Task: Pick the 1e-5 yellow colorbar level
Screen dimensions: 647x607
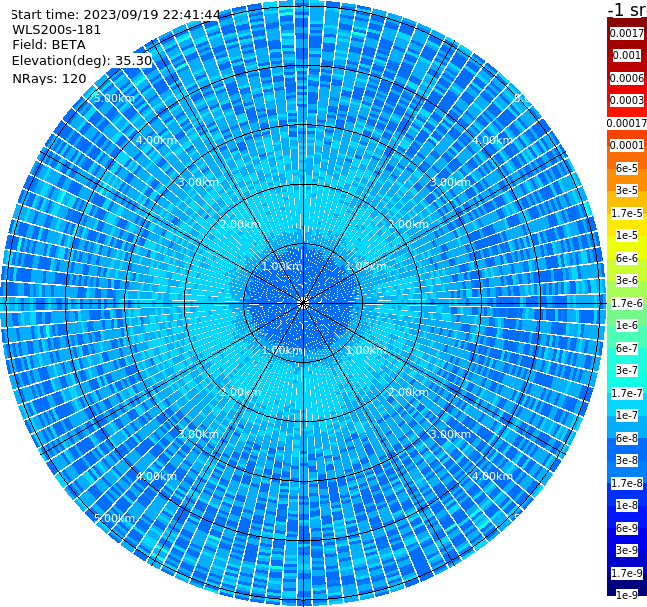Action: [x=627, y=235]
